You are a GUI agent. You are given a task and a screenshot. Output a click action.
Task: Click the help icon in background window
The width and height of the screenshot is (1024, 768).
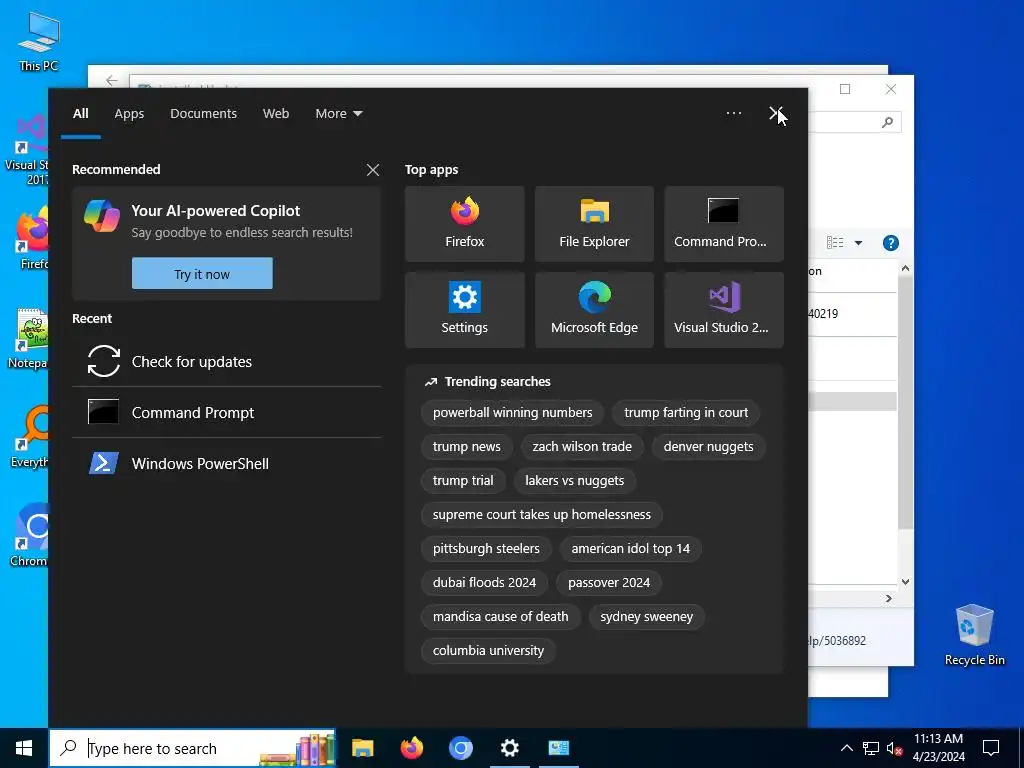(x=890, y=243)
